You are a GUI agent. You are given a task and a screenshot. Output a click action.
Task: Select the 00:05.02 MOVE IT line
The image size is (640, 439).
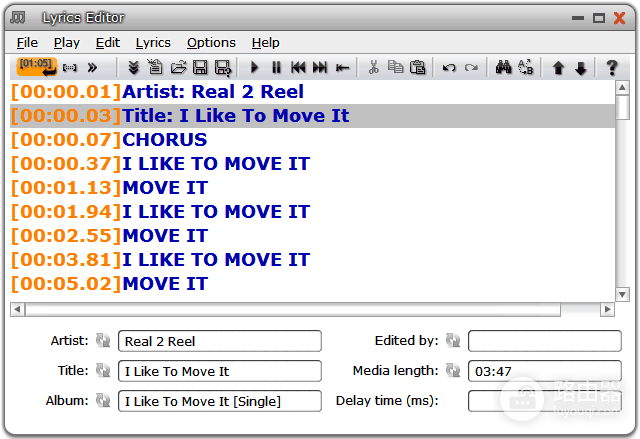pyautogui.click(x=312, y=284)
